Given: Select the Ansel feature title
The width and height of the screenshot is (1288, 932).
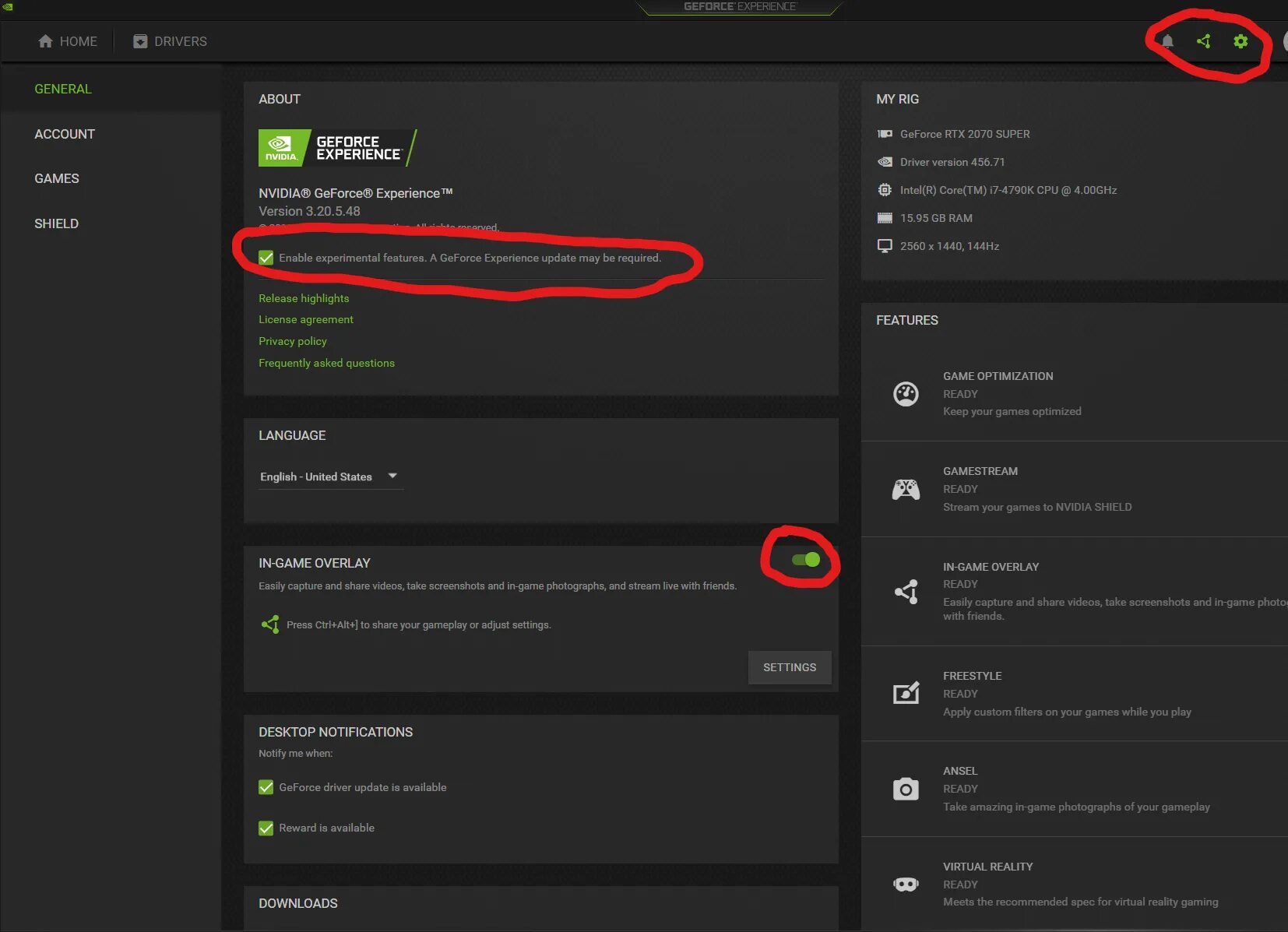Looking at the screenshot, I should coord(960,771).
